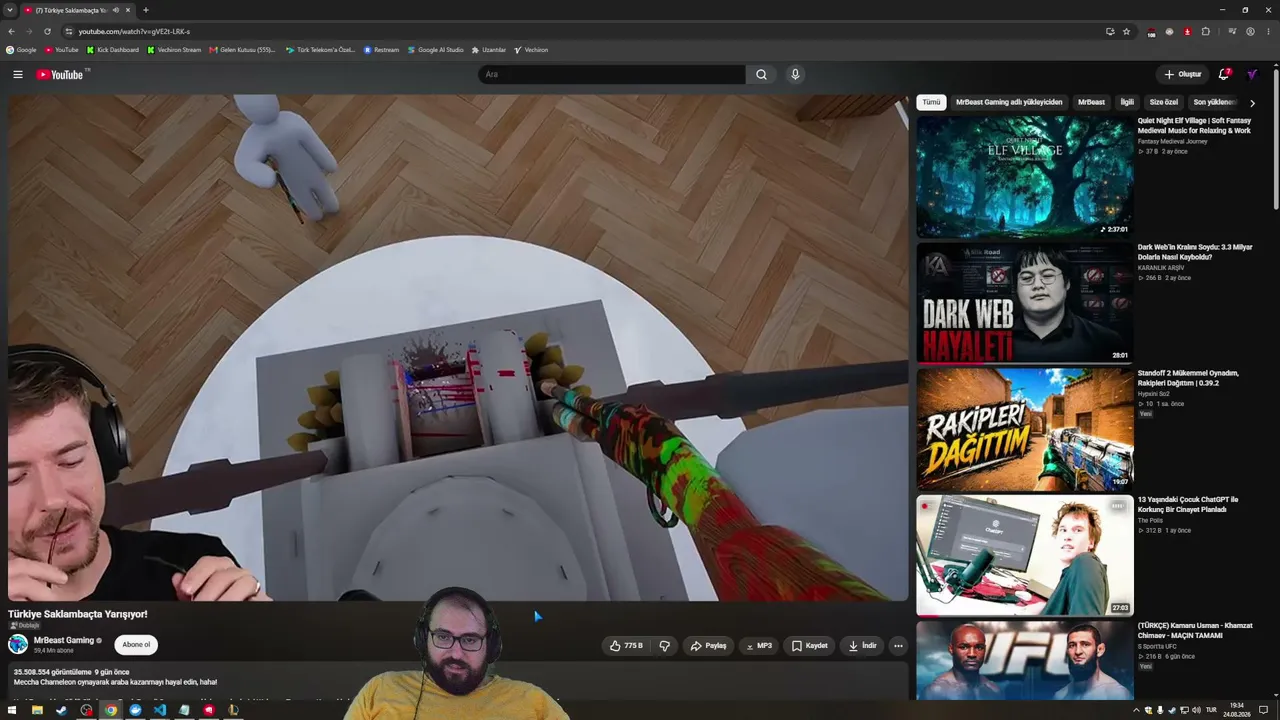Download the video with İndir

862,646
